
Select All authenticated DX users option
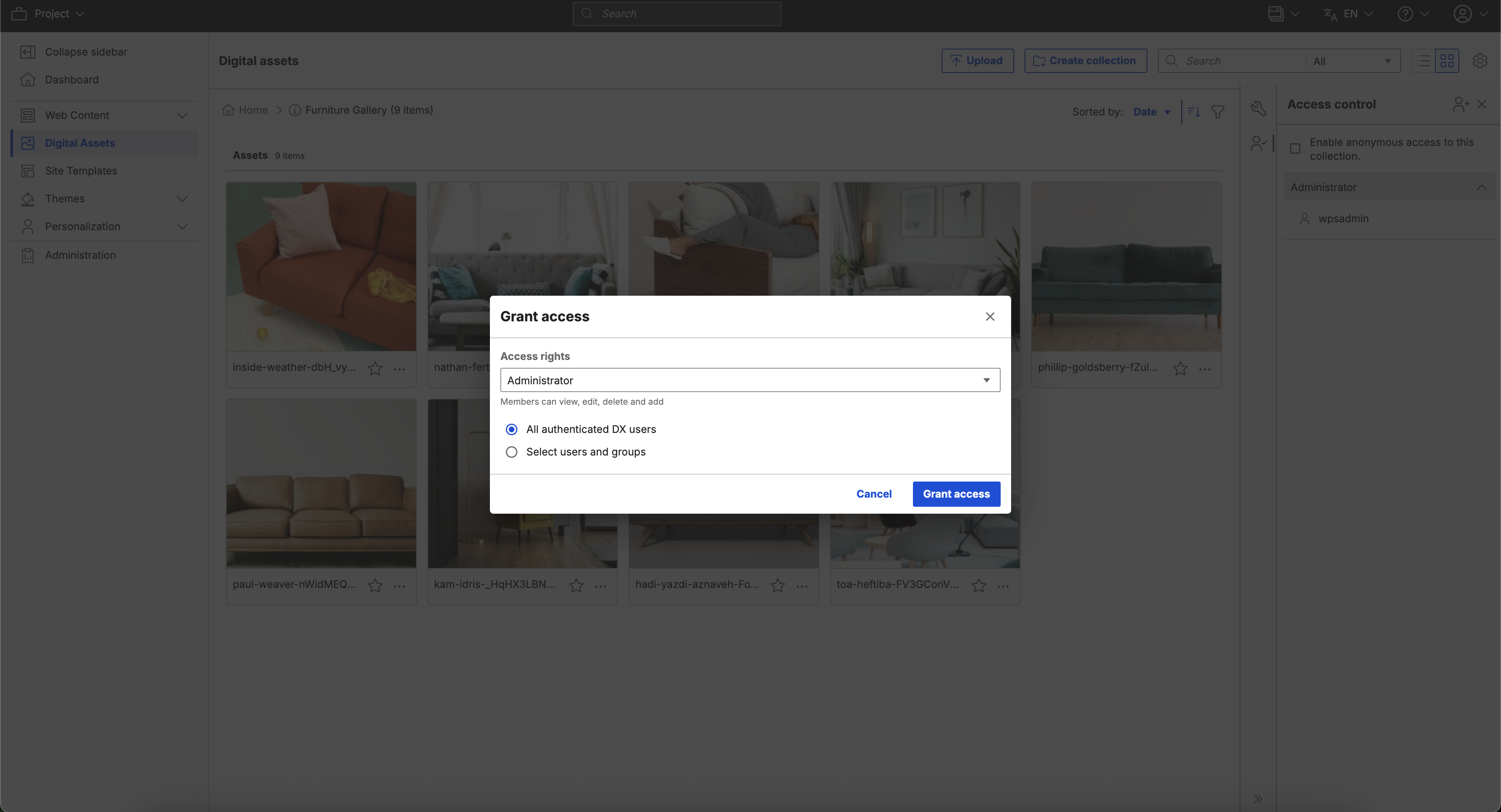[512, 429]
